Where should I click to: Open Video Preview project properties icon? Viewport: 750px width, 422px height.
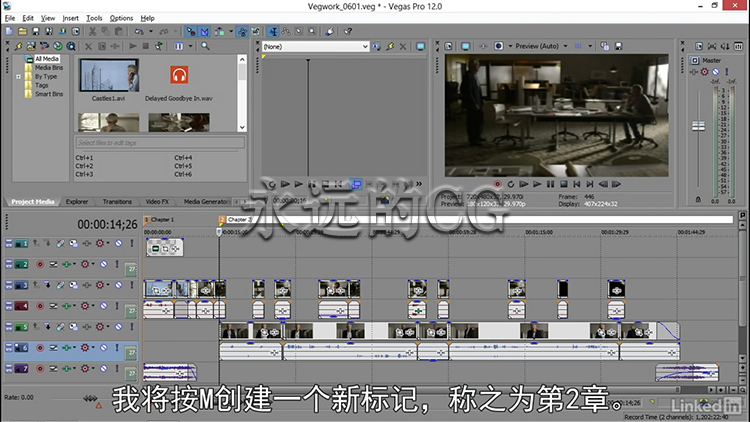click(448, 46)
